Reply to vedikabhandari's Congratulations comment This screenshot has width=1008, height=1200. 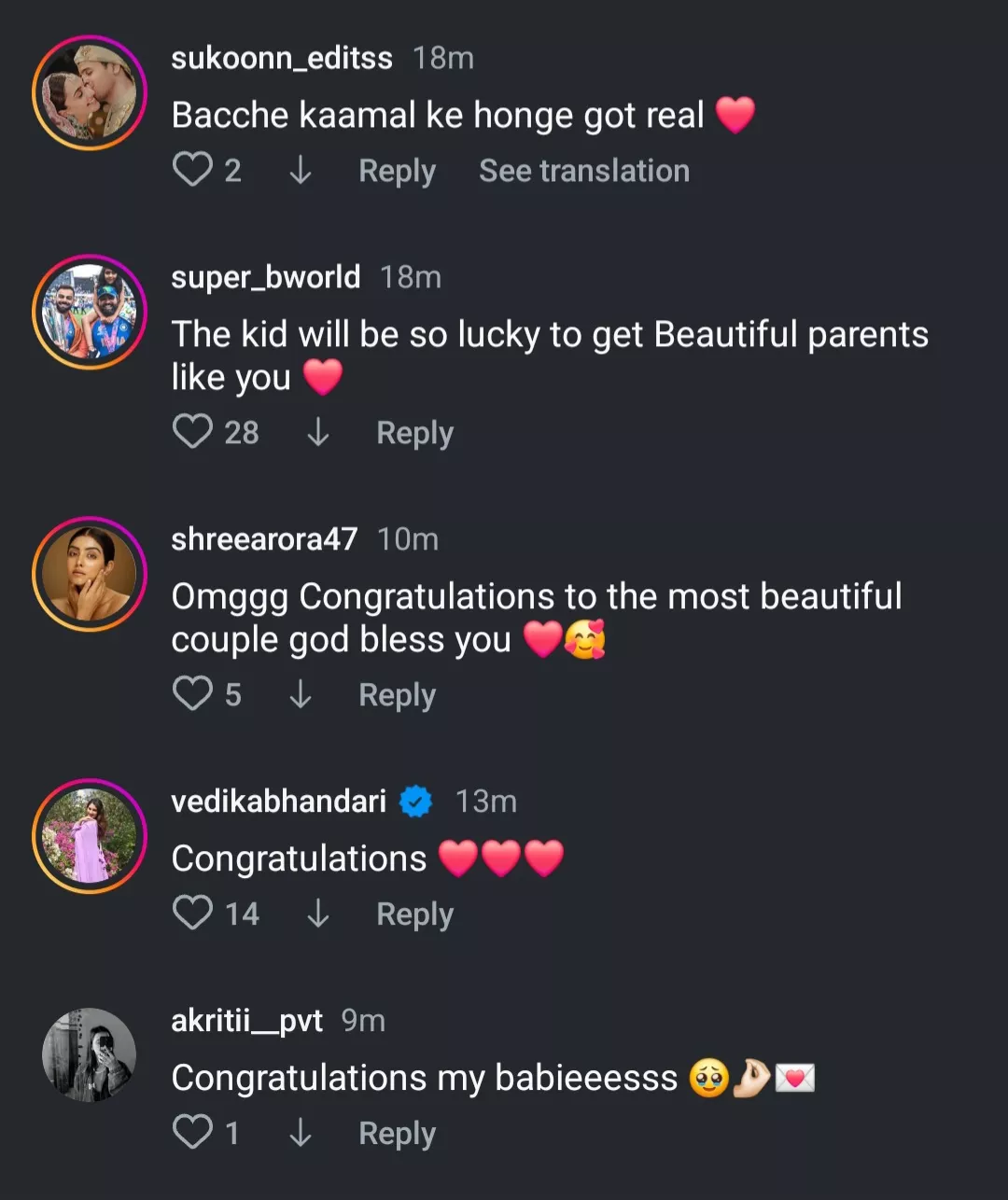[x=414, y=914]
